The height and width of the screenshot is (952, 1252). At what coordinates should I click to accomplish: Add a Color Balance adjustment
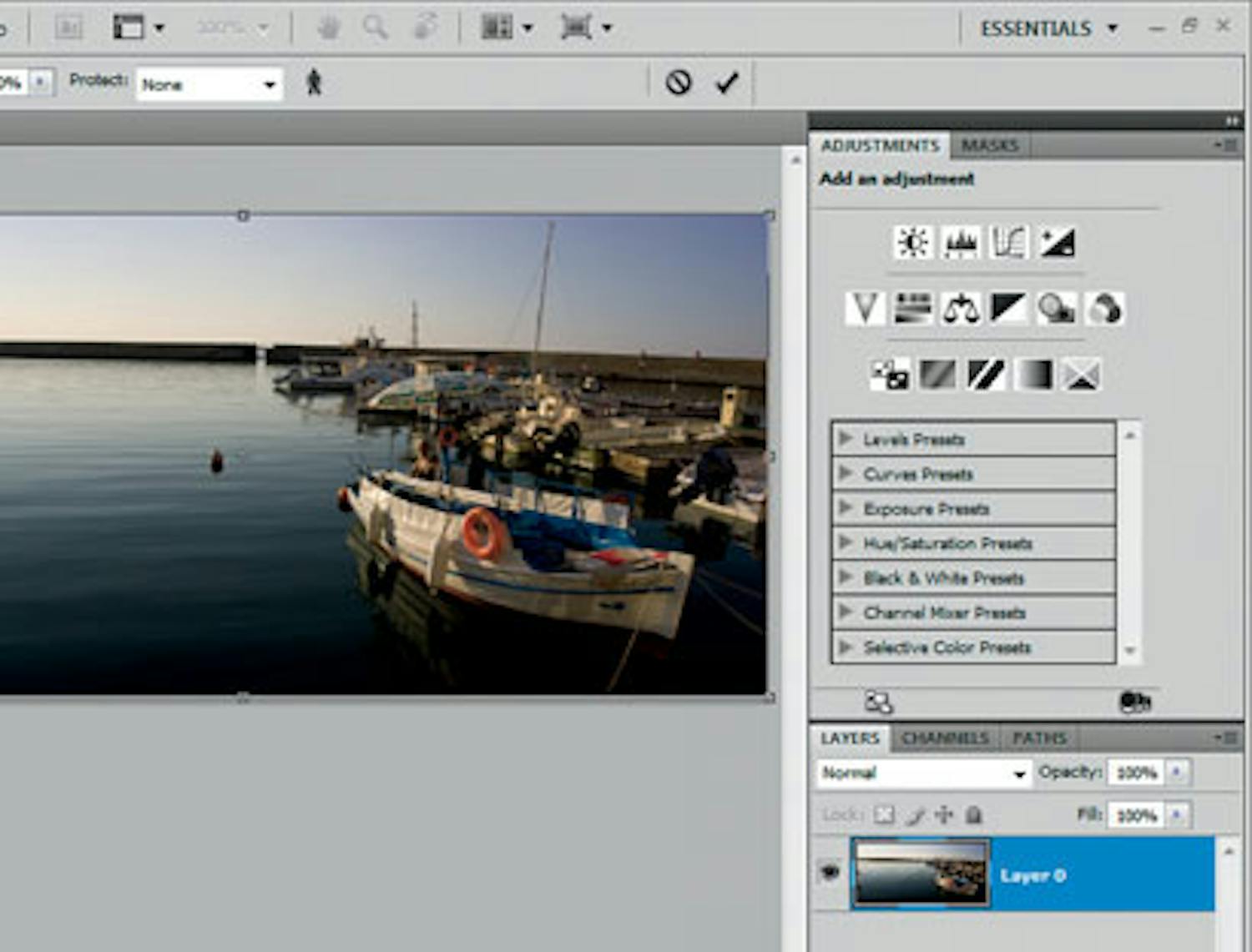point(961,309)
